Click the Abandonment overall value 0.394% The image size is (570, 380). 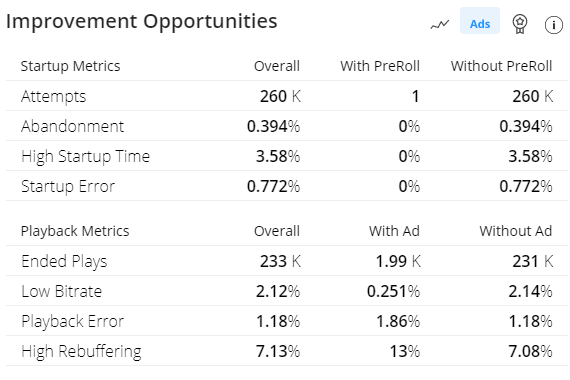click(273, 126)
